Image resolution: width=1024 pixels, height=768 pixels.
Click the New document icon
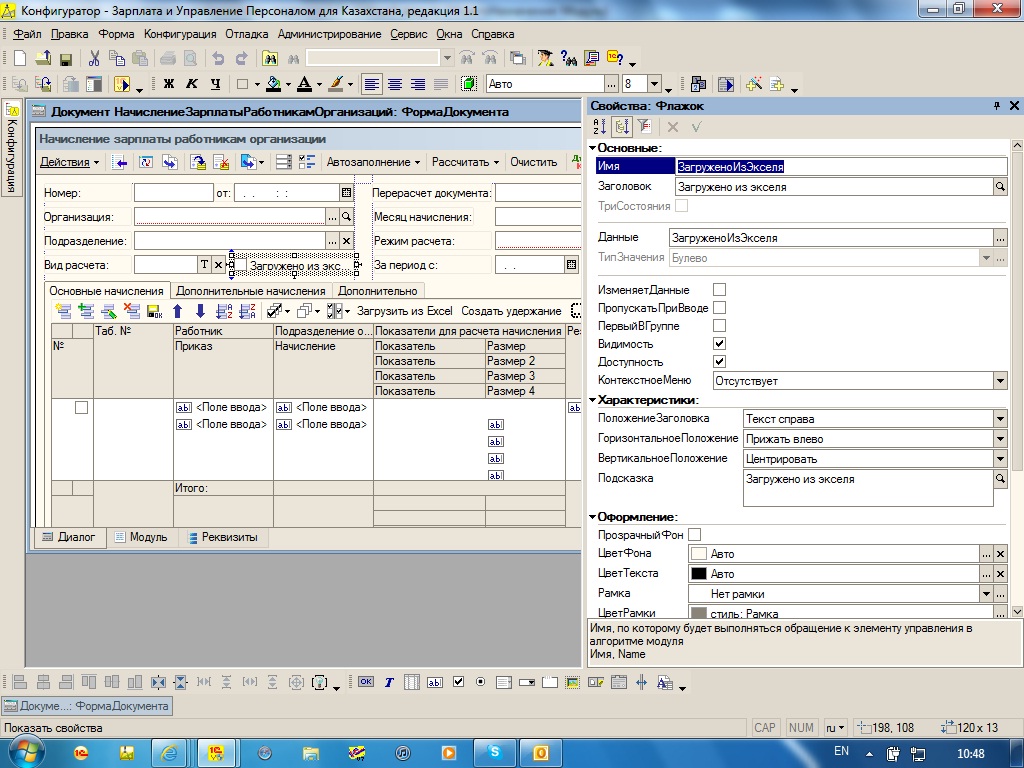20,59
